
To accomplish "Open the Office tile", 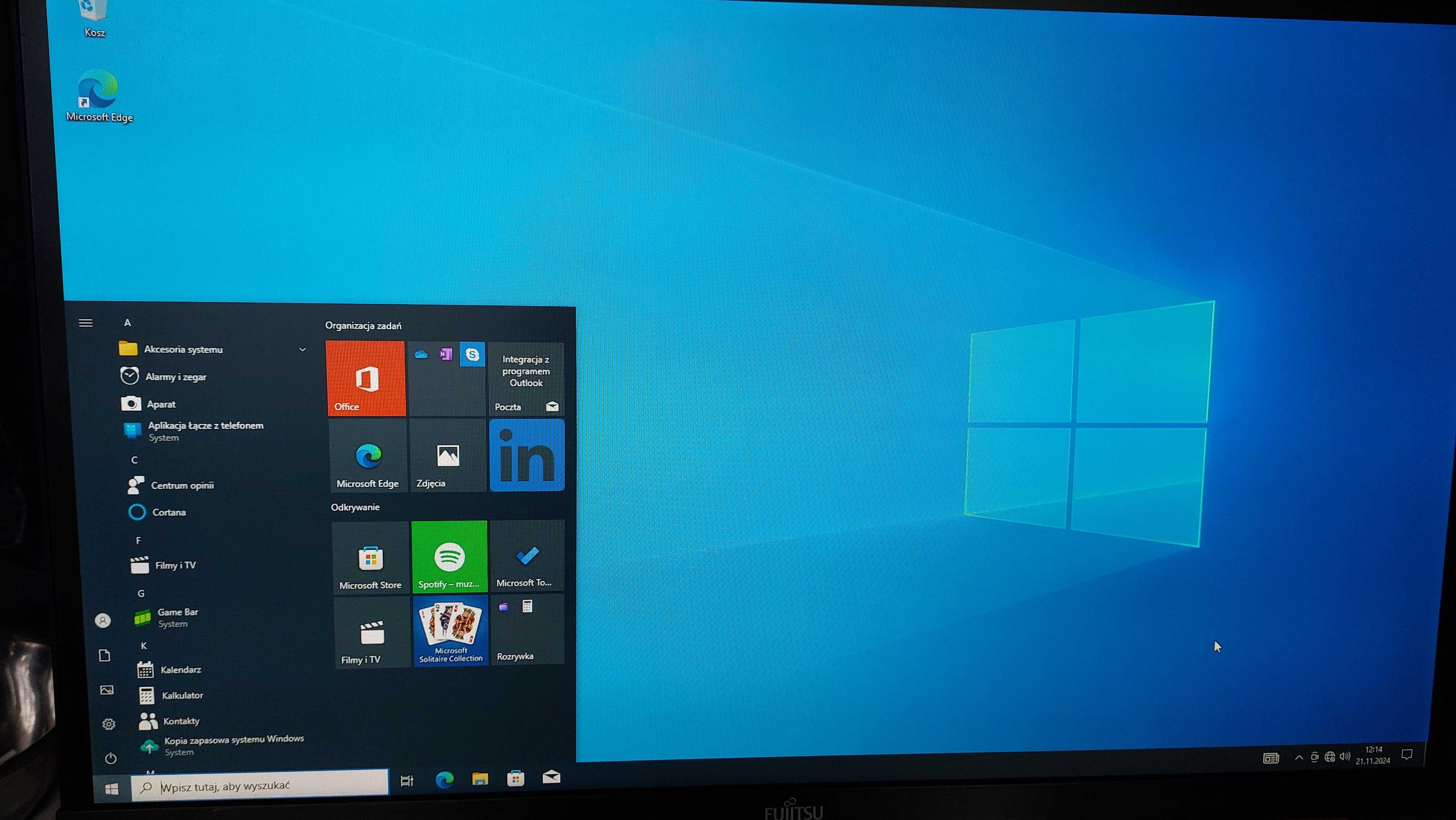I will [366, 378].
